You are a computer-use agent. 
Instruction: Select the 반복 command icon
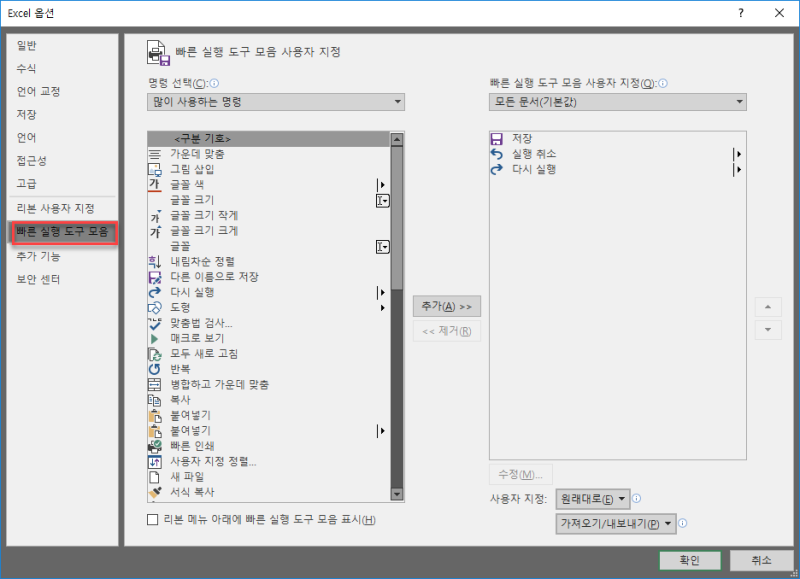155,369
